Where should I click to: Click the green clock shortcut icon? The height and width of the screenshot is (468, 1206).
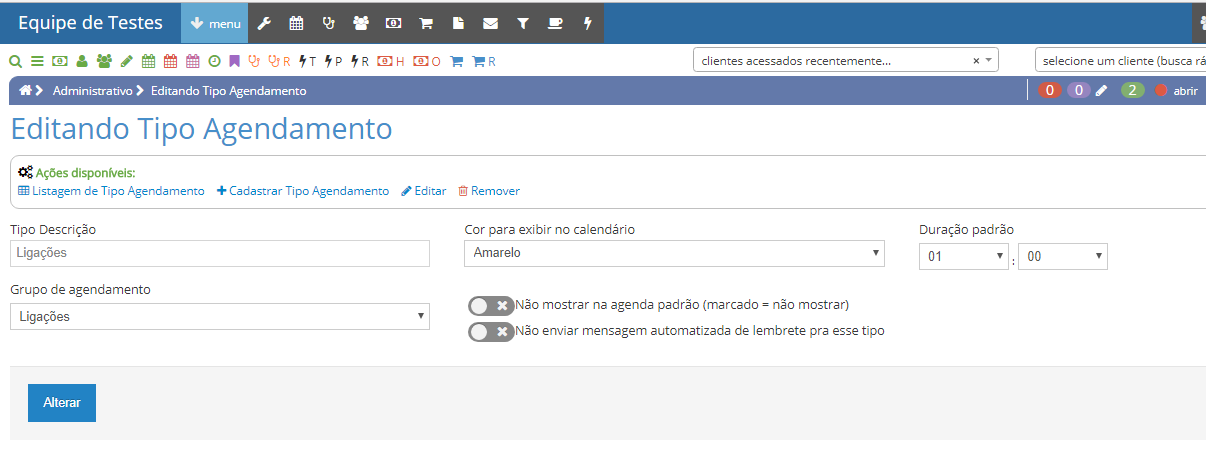(214, 61)
